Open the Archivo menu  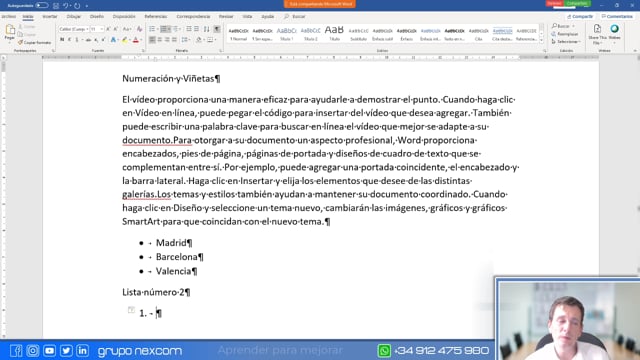pyautogui.click(x=9, y=16)
